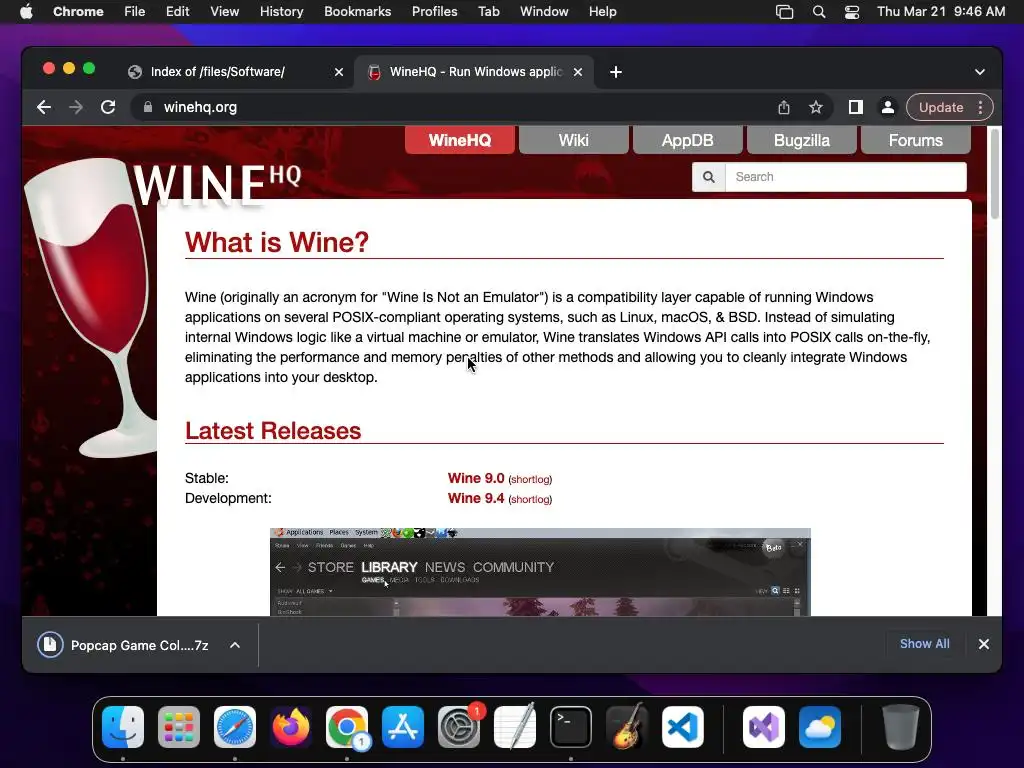
Task: Open shortlog next to Wine 9.0
Action: point(530,479)
